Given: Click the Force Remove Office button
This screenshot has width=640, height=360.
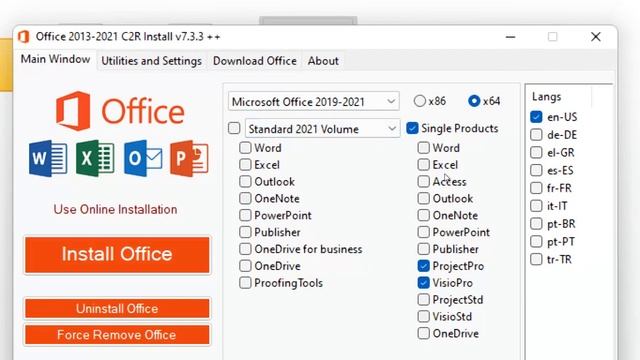Looking at the screenshot, I should click(x=117, y=335).
